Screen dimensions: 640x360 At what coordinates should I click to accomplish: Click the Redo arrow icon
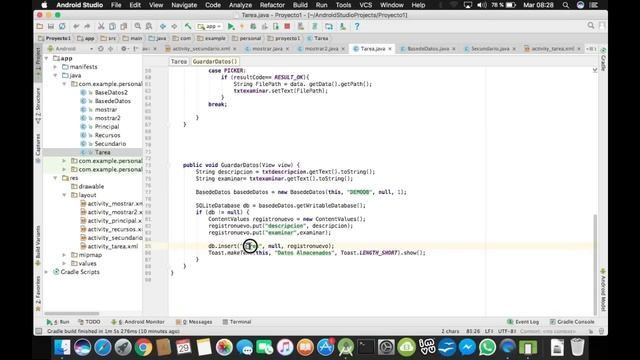coord(87,27)
